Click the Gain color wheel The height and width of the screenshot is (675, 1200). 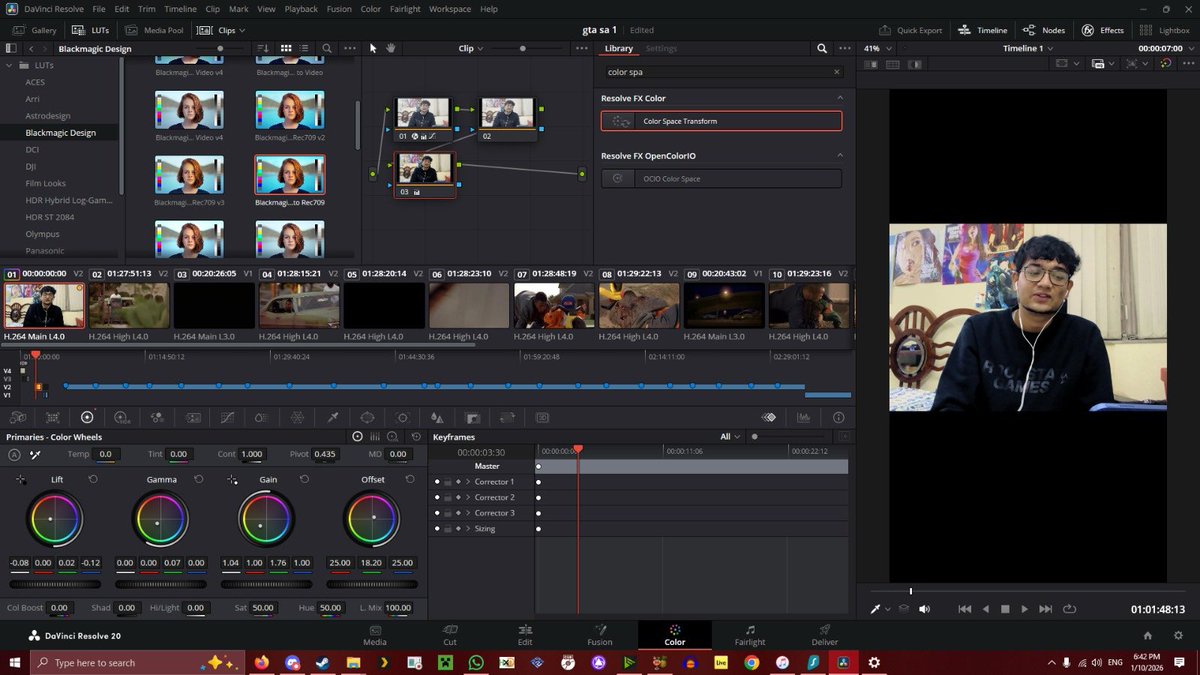tap(265, 520)
